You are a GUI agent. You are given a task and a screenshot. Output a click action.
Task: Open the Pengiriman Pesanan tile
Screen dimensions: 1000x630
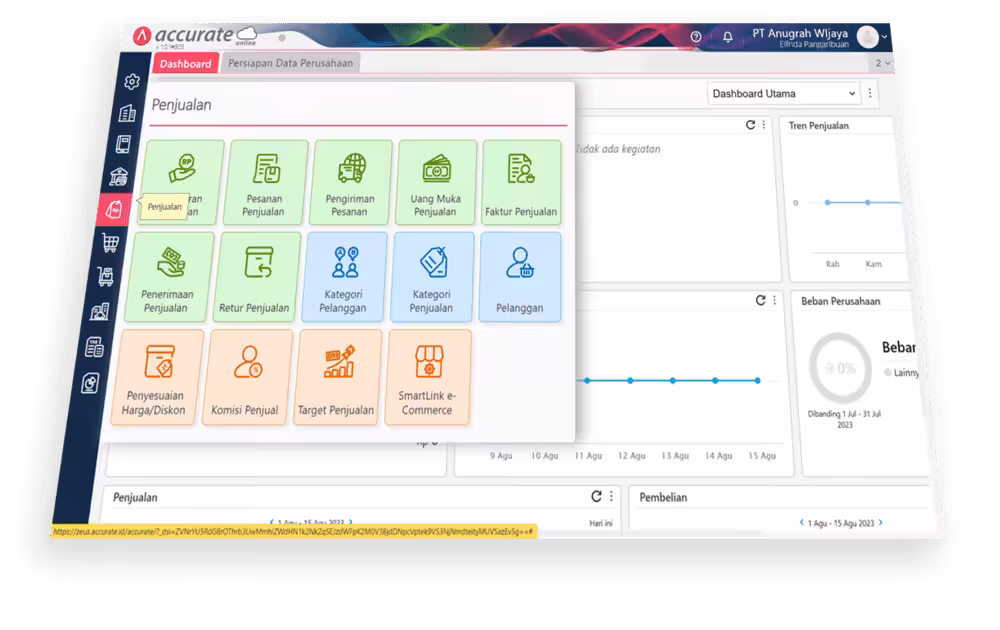(351, 182)
